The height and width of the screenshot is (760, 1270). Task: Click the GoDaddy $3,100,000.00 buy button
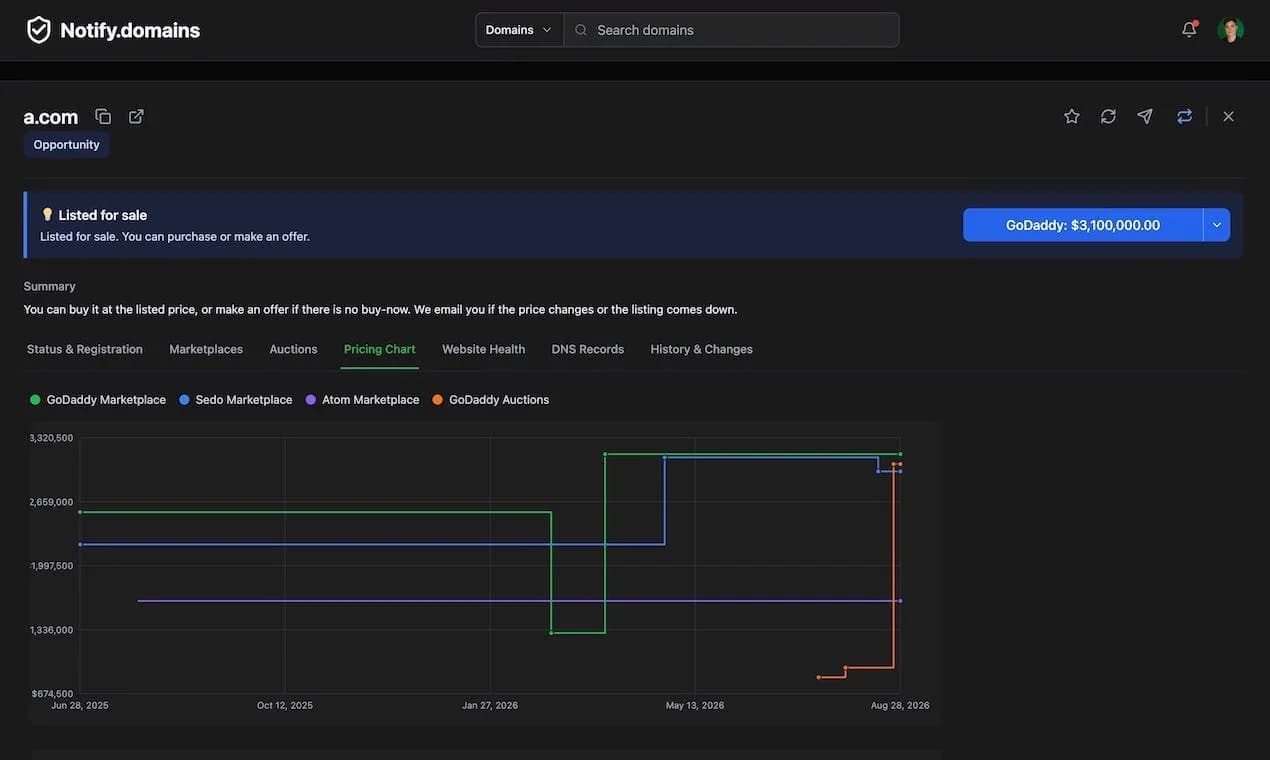click(1083, 225)
